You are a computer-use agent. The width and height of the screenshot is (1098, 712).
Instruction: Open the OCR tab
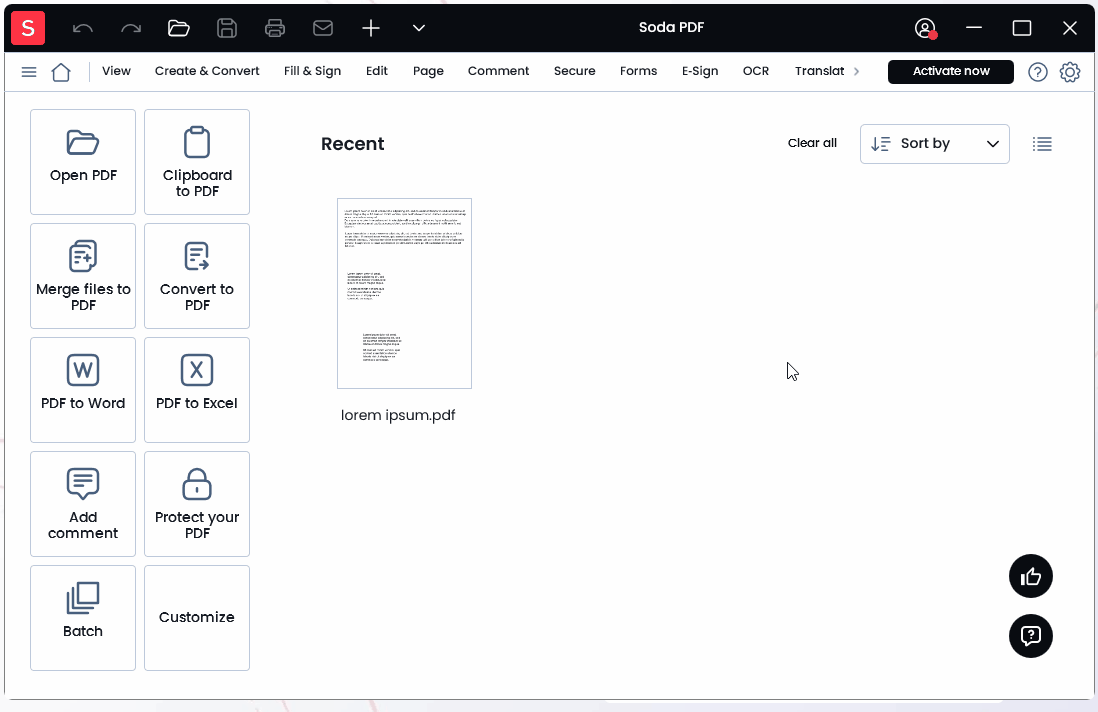(x=756, y=71)
